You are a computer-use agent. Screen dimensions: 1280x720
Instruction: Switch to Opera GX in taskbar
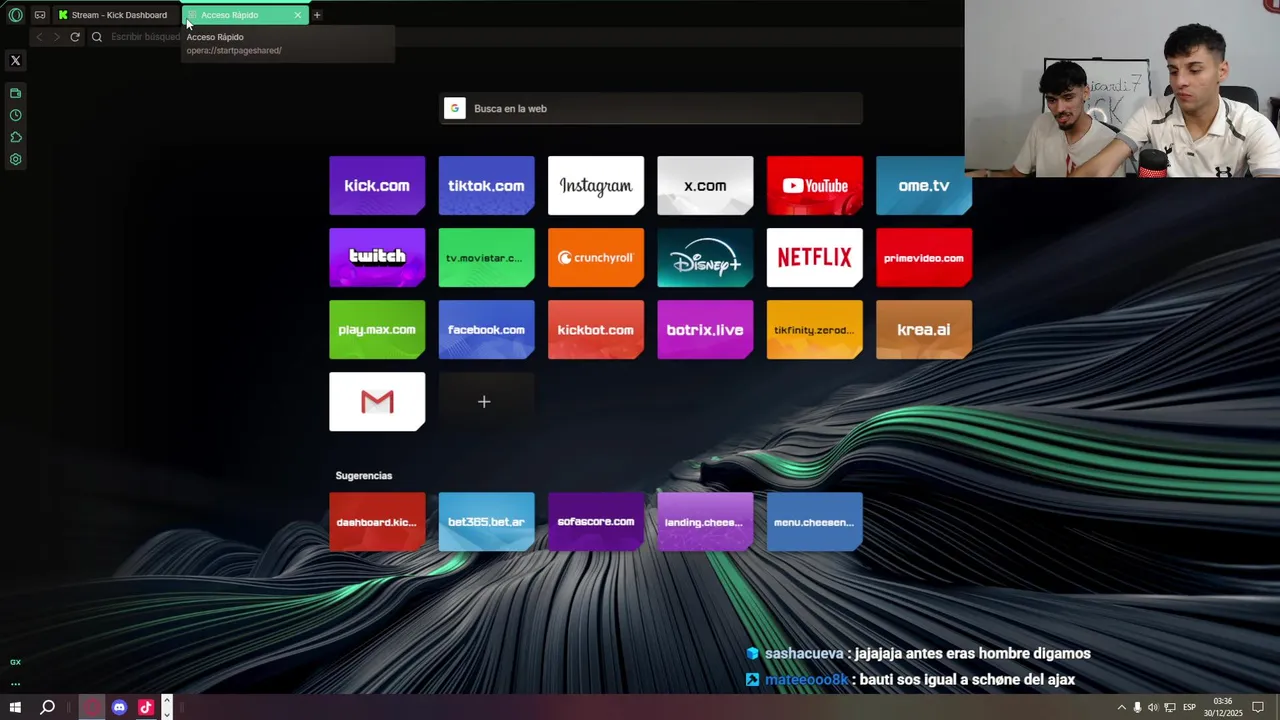93,707
